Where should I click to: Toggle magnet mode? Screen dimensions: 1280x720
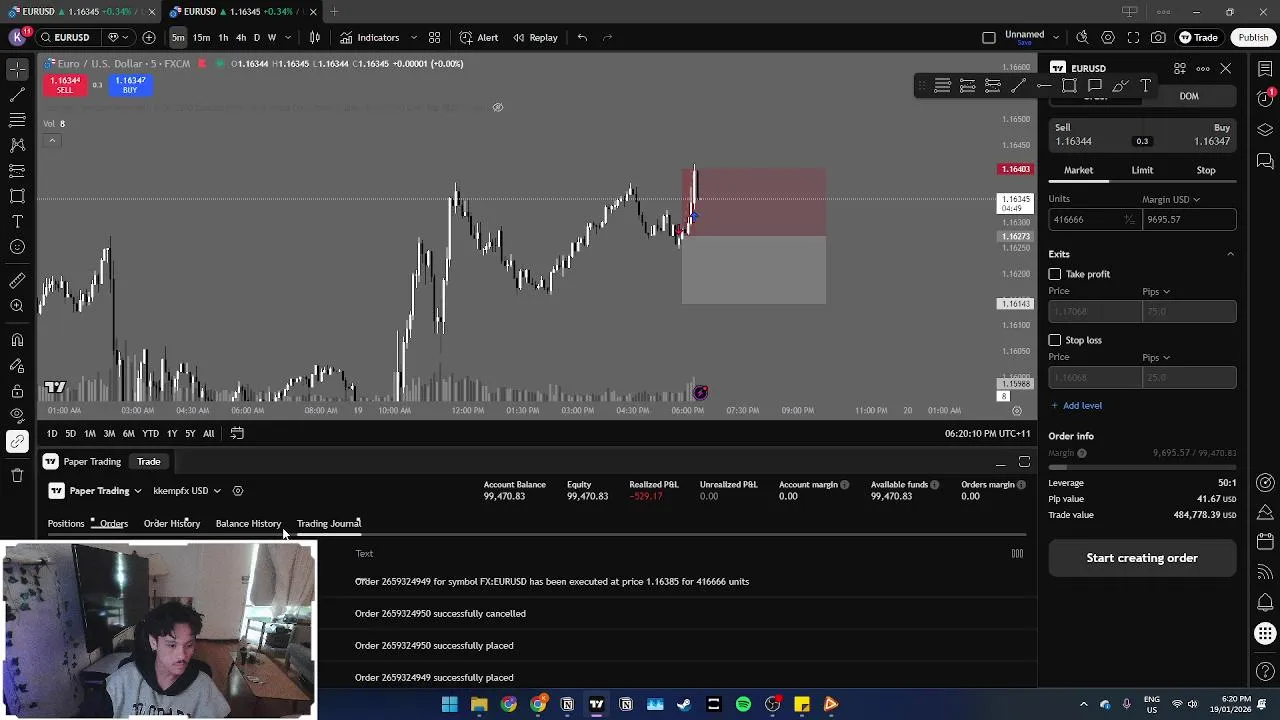tap(17, 340)
